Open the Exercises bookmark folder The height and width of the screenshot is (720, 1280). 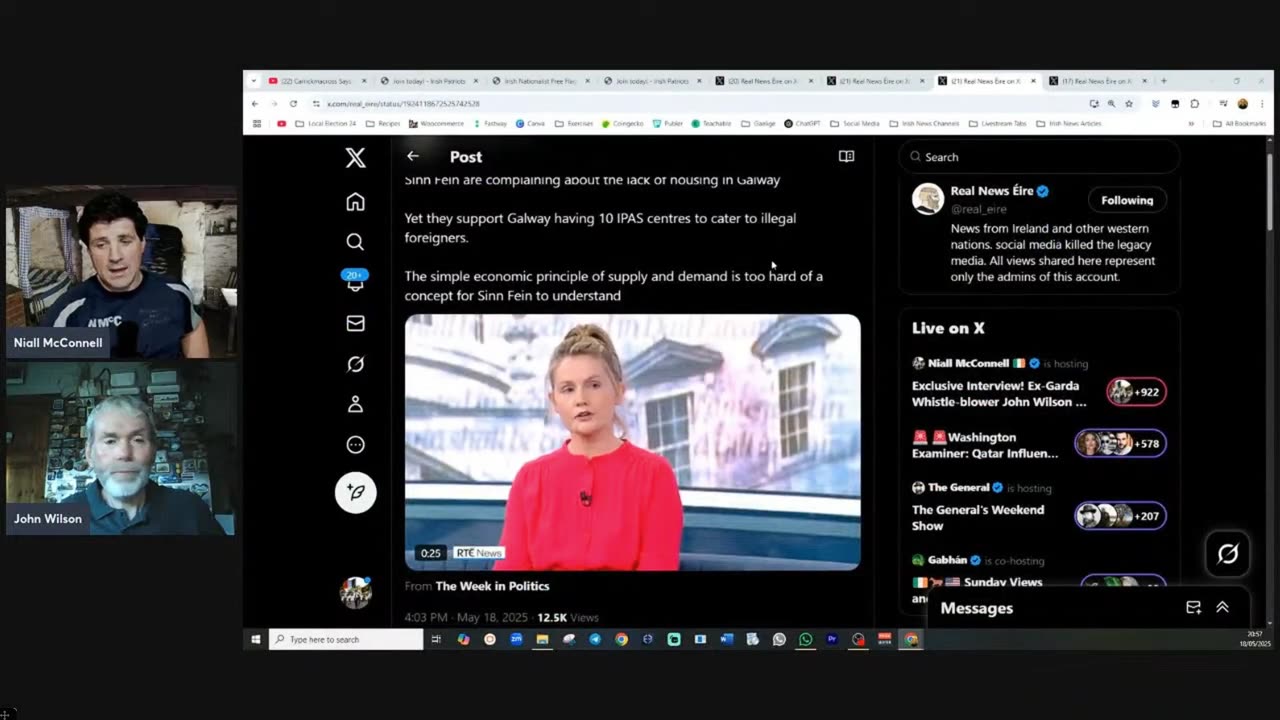click(573, 124)
